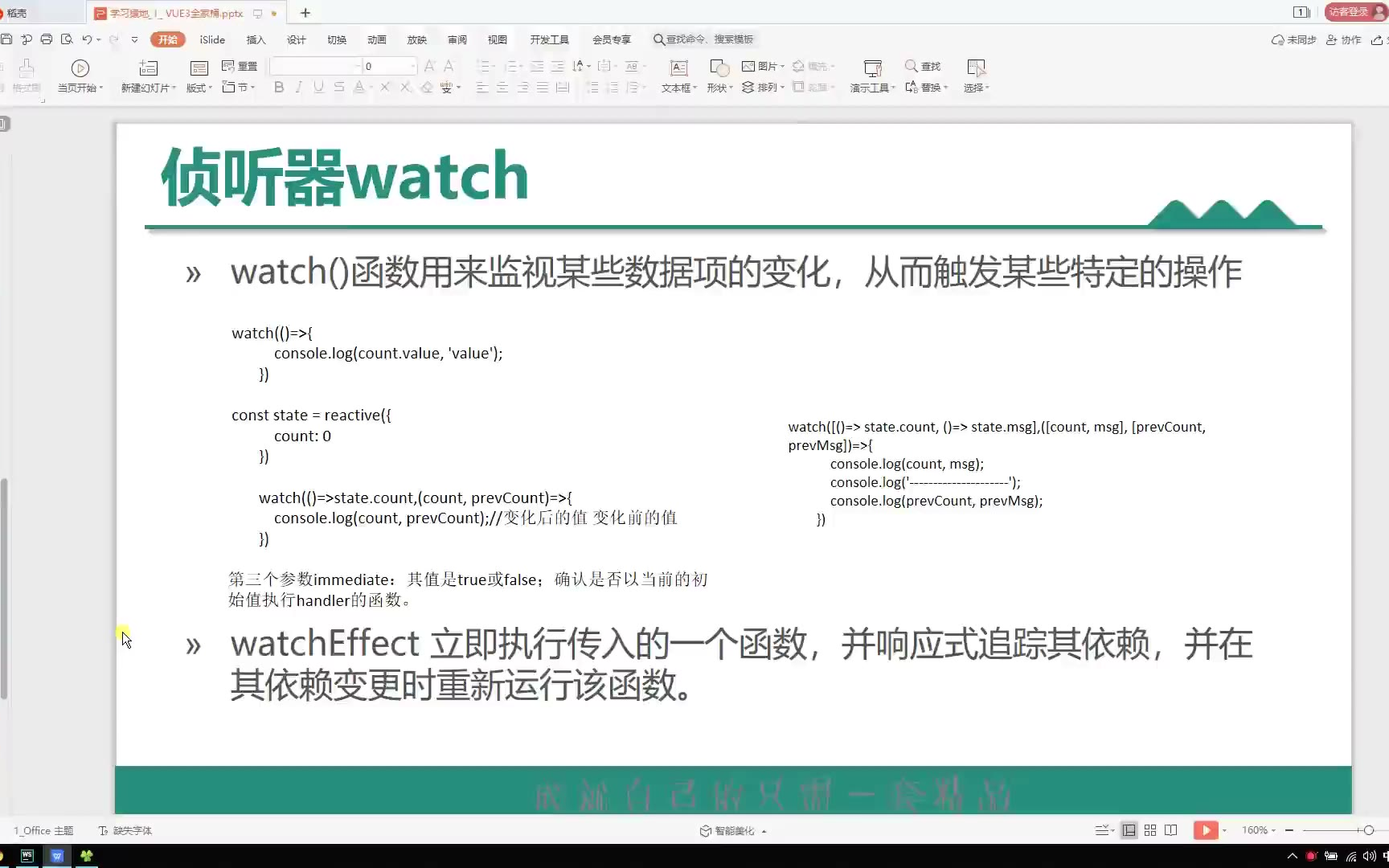1389x868 pixels.
Task: Open the 动画 (Animation) tab
Action: (x=376, y=39)
